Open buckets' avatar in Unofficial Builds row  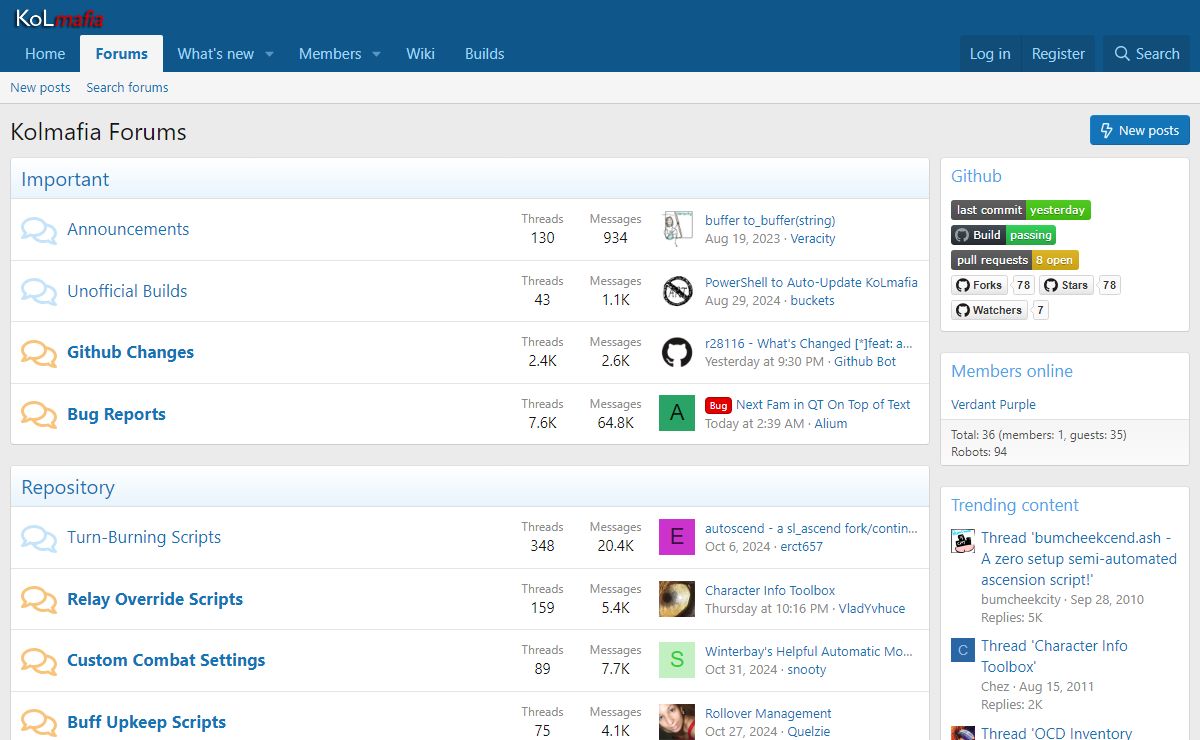[x=677, y=291]
